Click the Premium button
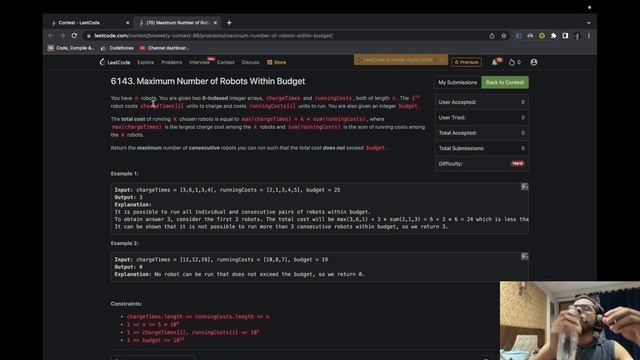The image size is (640, 360). click(467, 62)
